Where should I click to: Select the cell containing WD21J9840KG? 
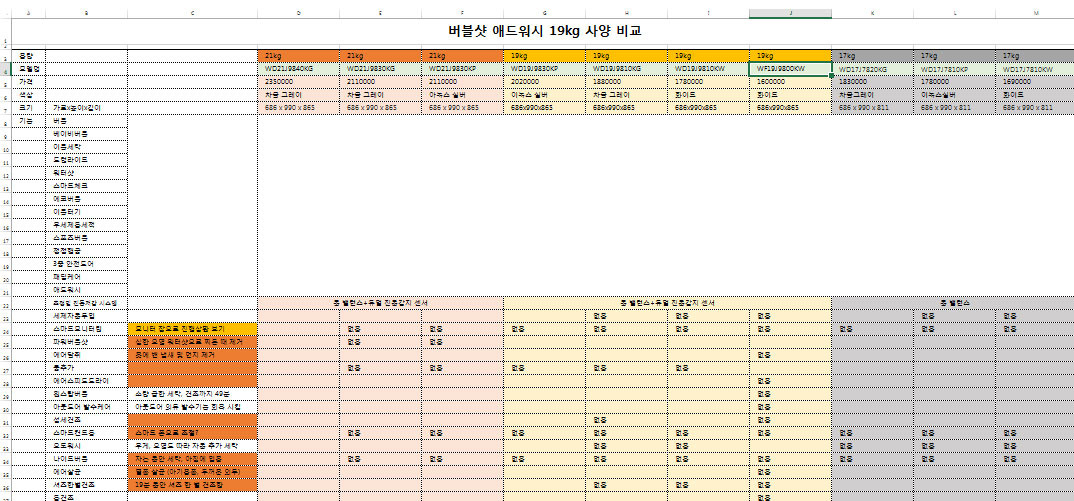point(297,69)
